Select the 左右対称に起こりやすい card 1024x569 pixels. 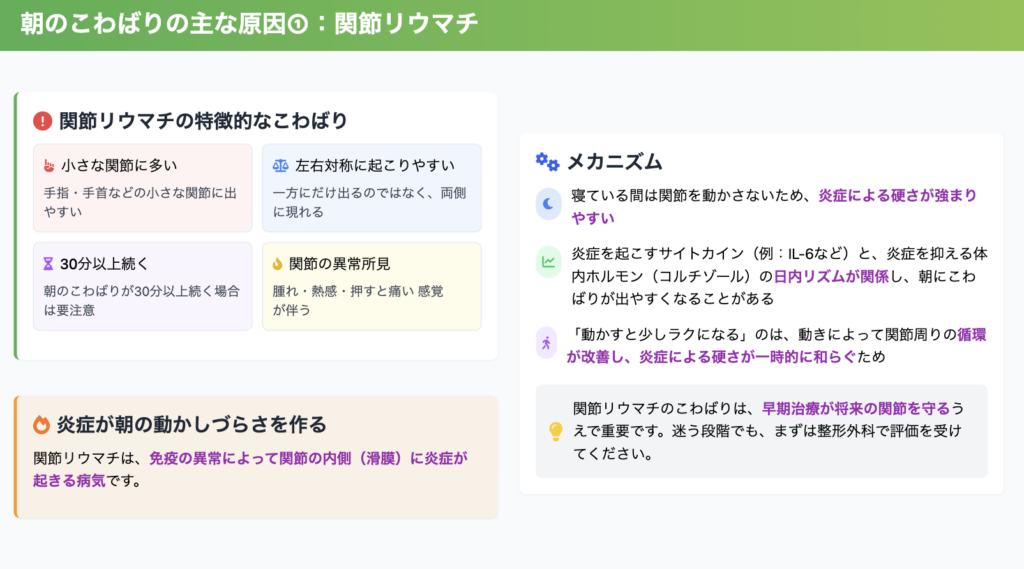click(x=371, y=188)
